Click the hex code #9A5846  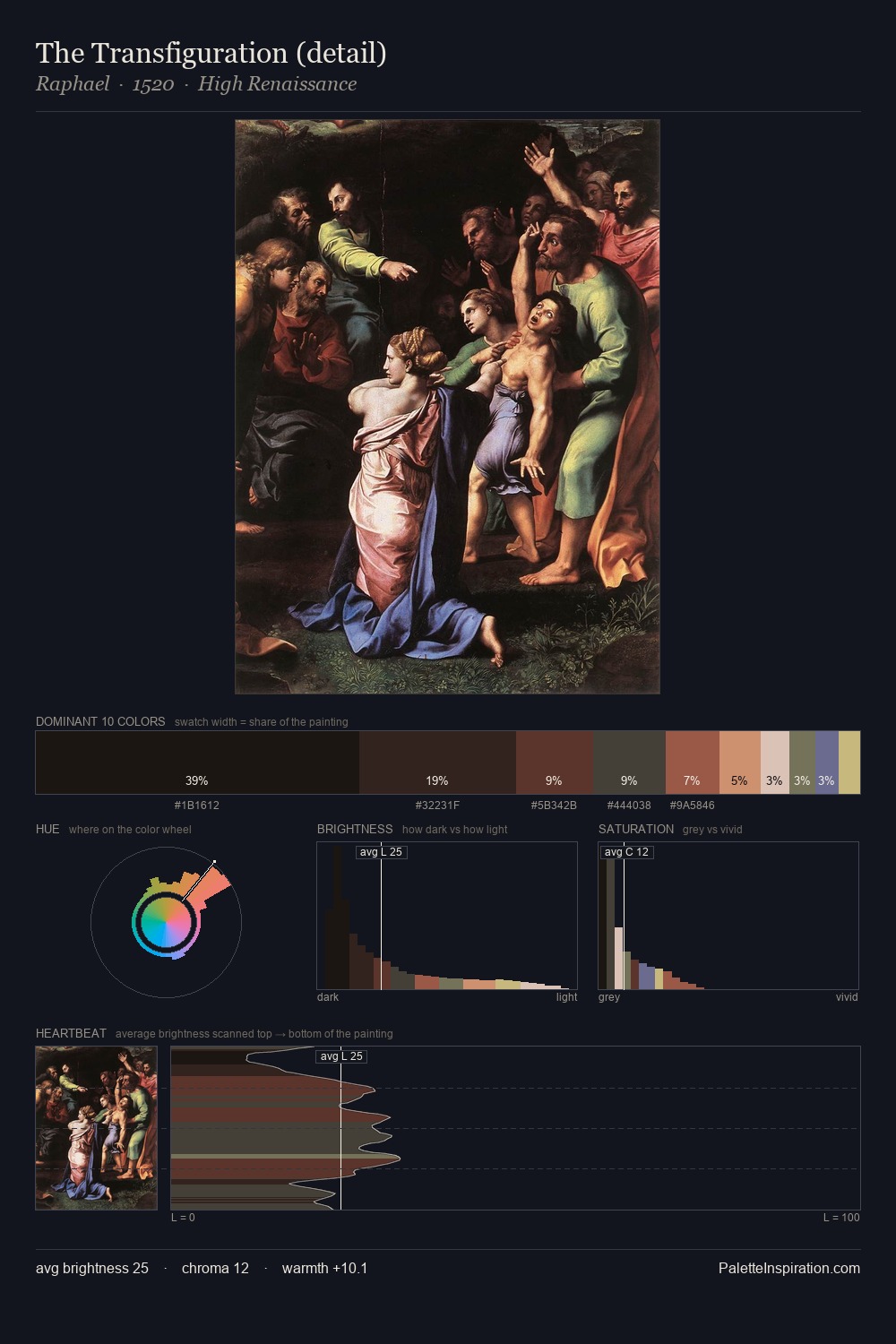pos(692,806)
